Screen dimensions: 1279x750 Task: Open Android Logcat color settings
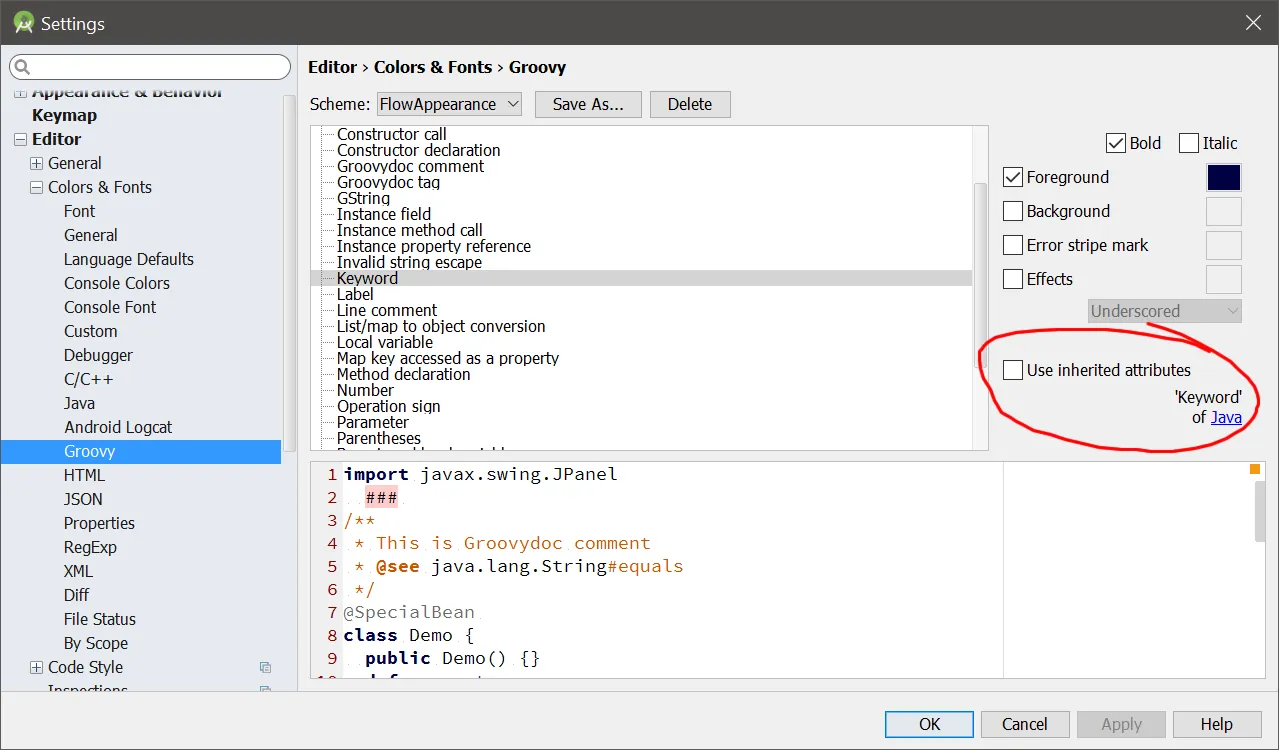pyautogui.click(x=118, y=427)
